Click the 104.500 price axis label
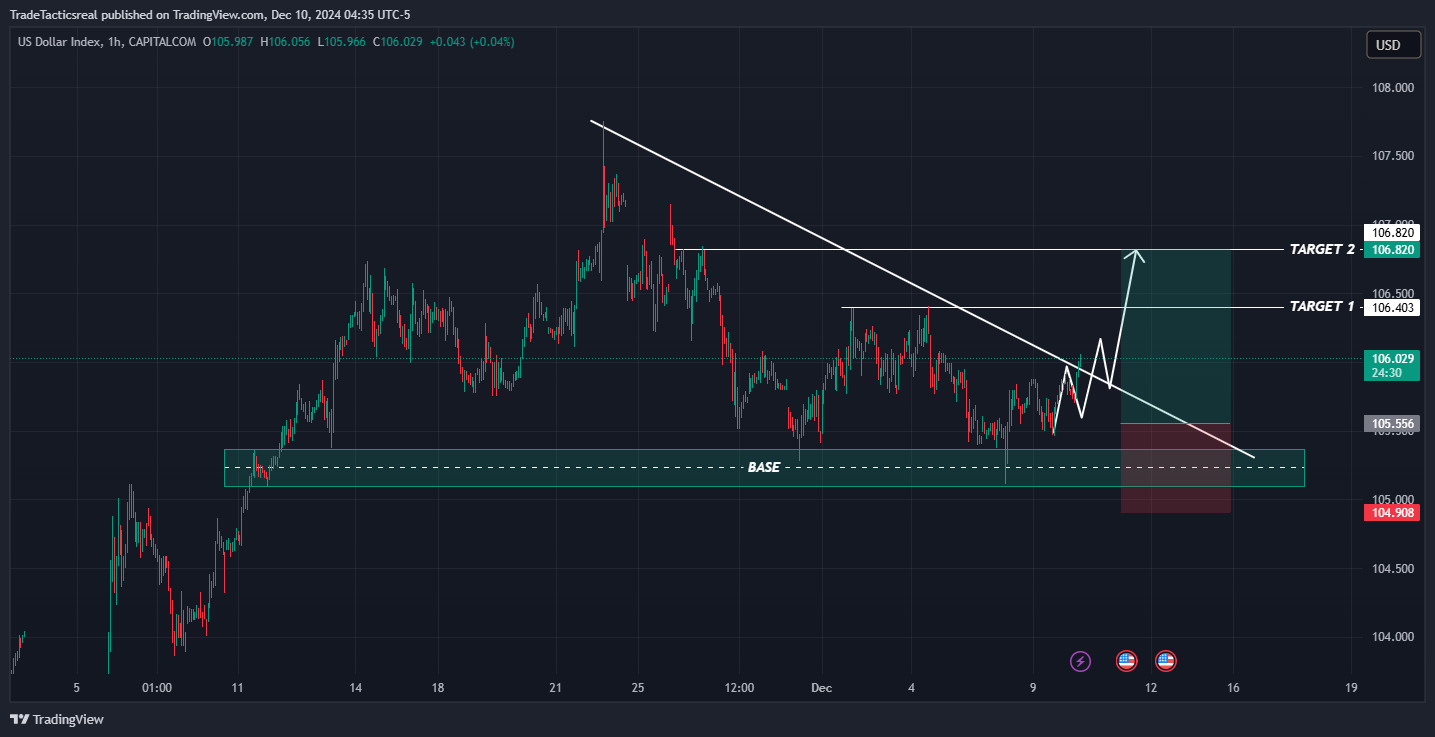The height and width of the screenshot is (737, 1435). [x=1393, y=569]
